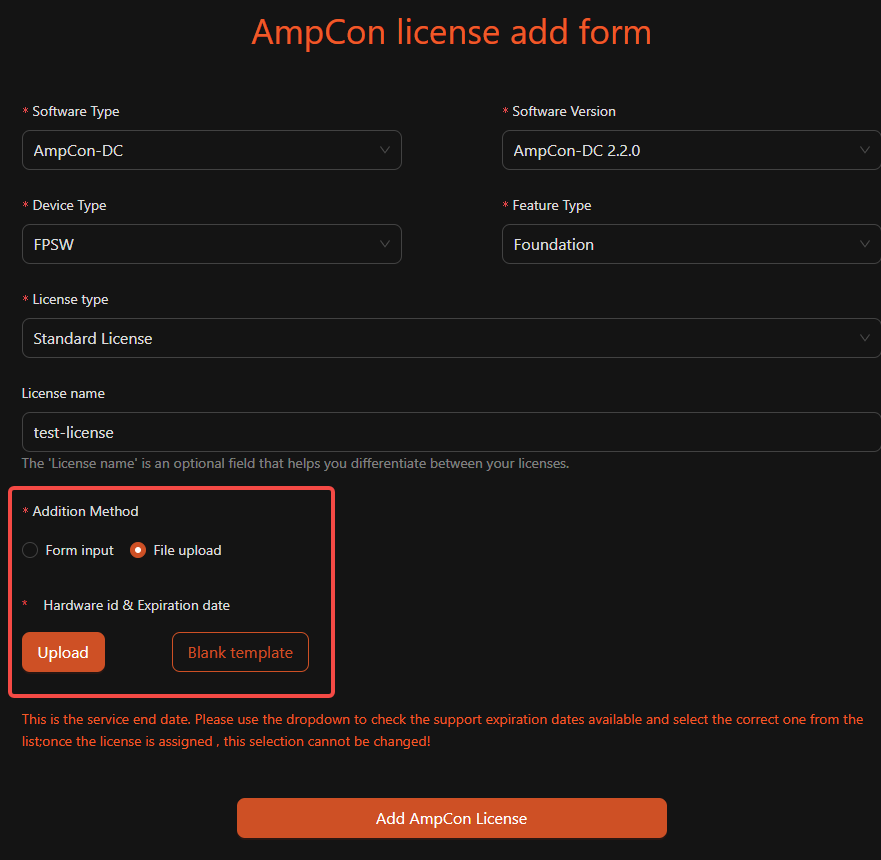Click the 'AmpCon license add form' heading

[x=451, y=32]
